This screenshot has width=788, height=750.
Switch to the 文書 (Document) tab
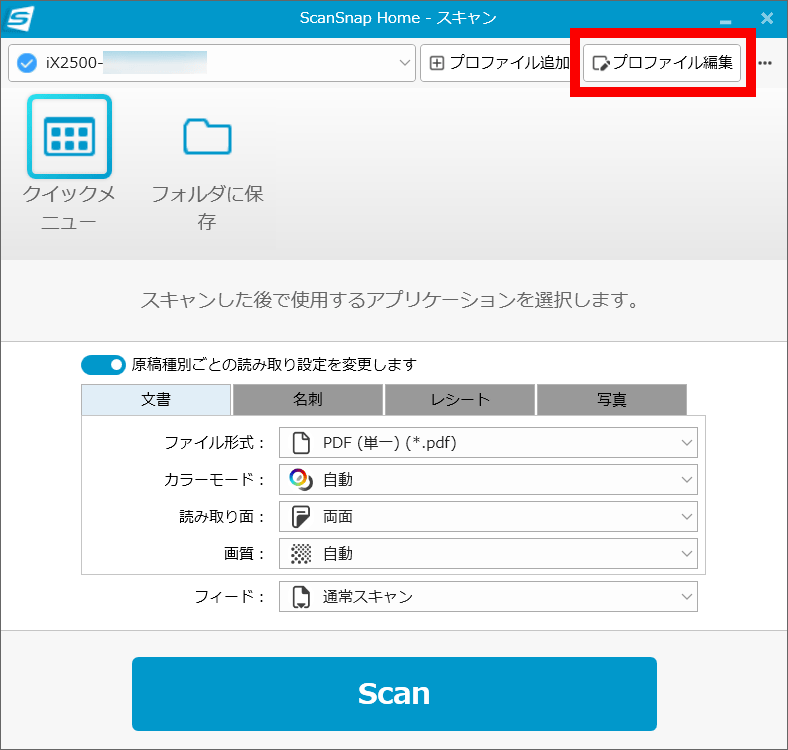[156, 400]
